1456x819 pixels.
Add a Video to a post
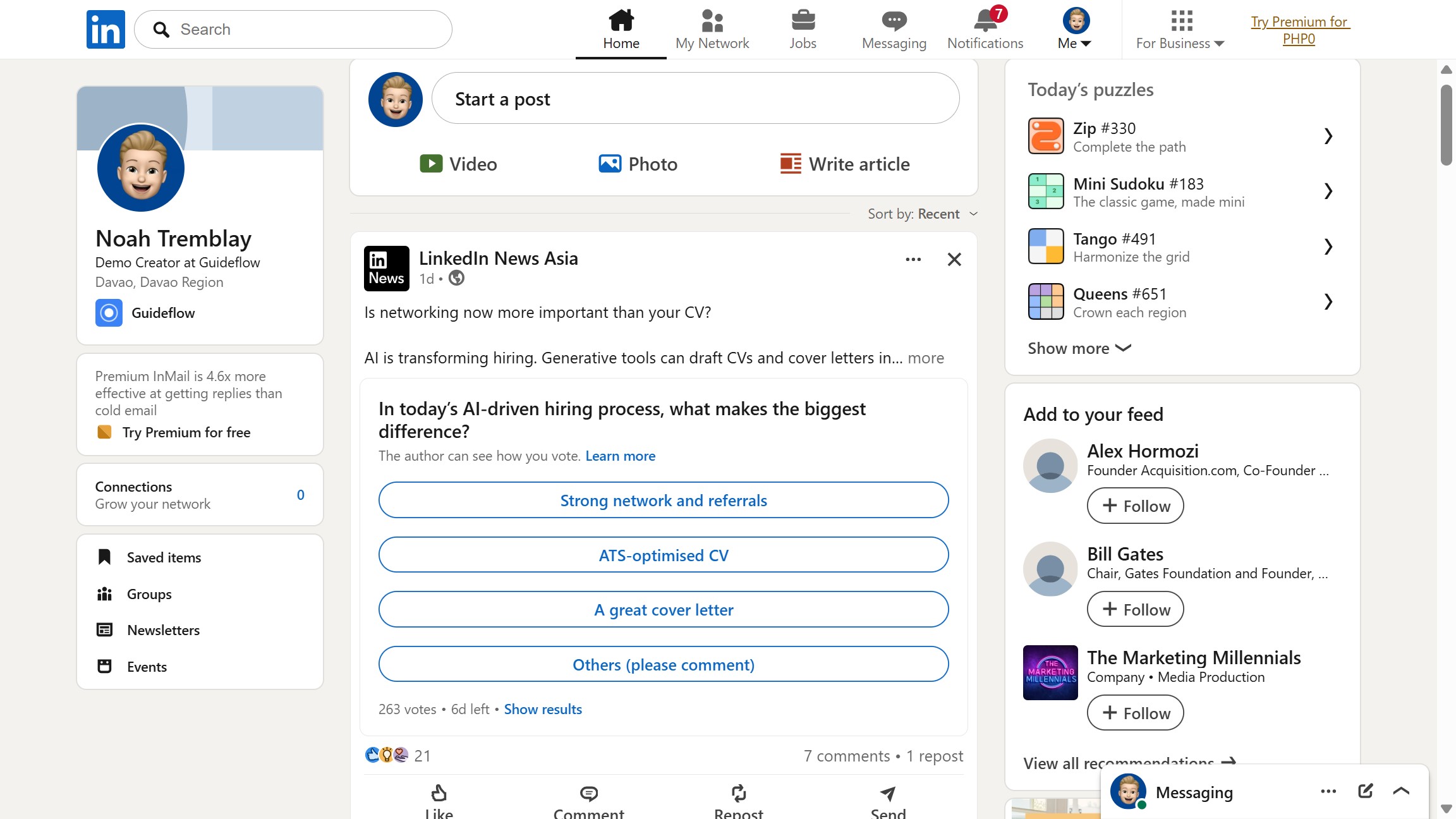(x=458, y=164)
